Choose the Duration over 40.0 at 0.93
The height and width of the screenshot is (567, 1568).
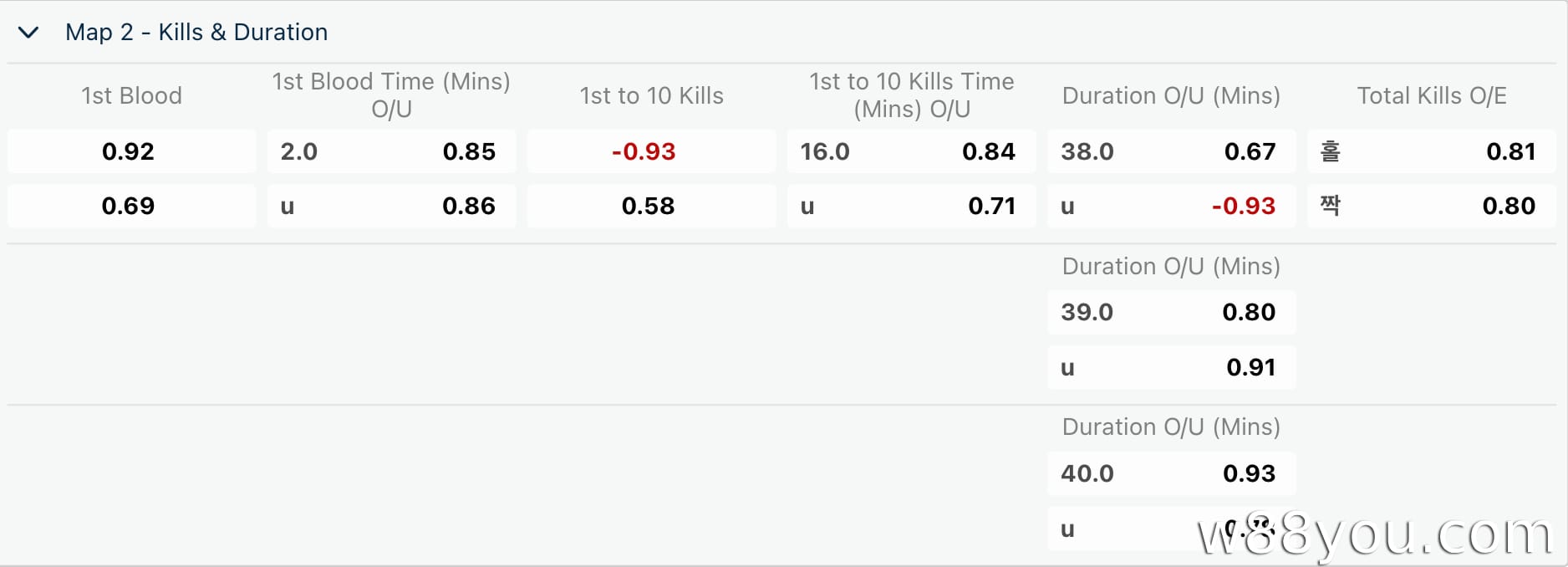click(x=1171, y=473)
